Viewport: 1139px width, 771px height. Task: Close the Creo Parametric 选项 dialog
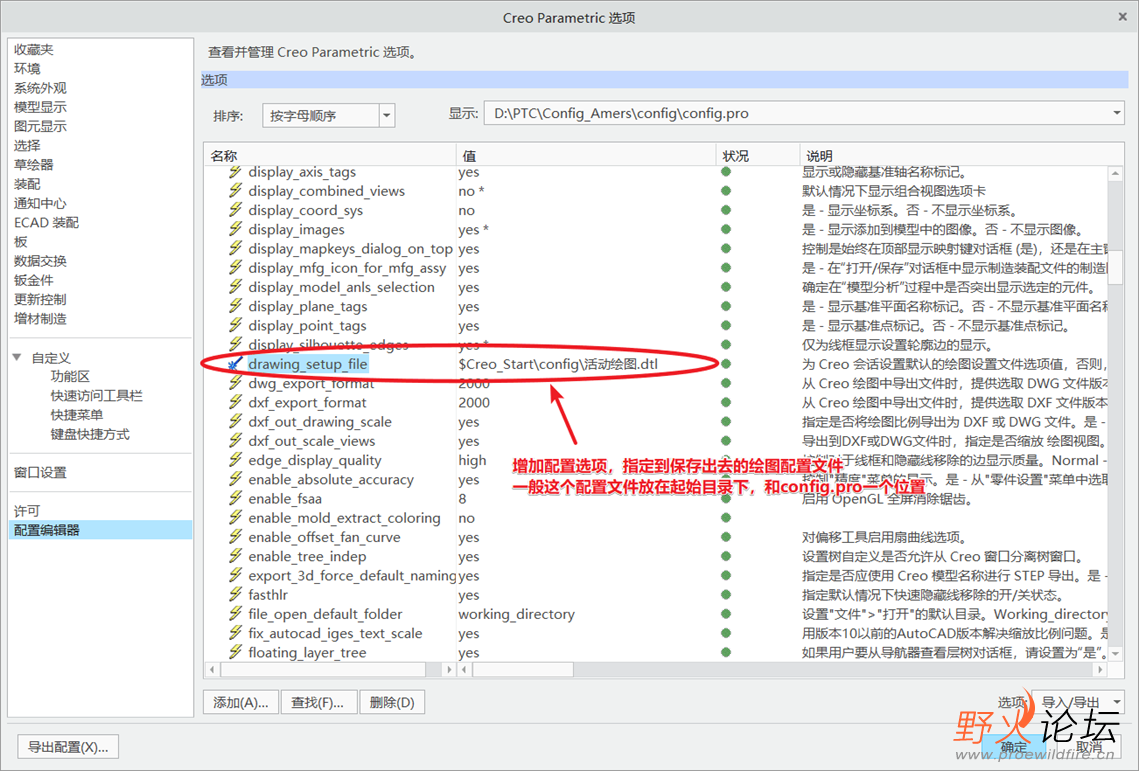[x=1122, y=17]
